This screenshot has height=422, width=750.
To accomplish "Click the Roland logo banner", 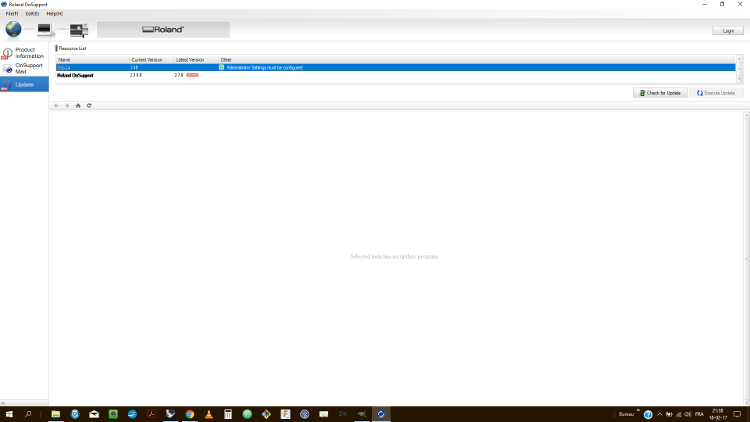I will tap(163, 30).
